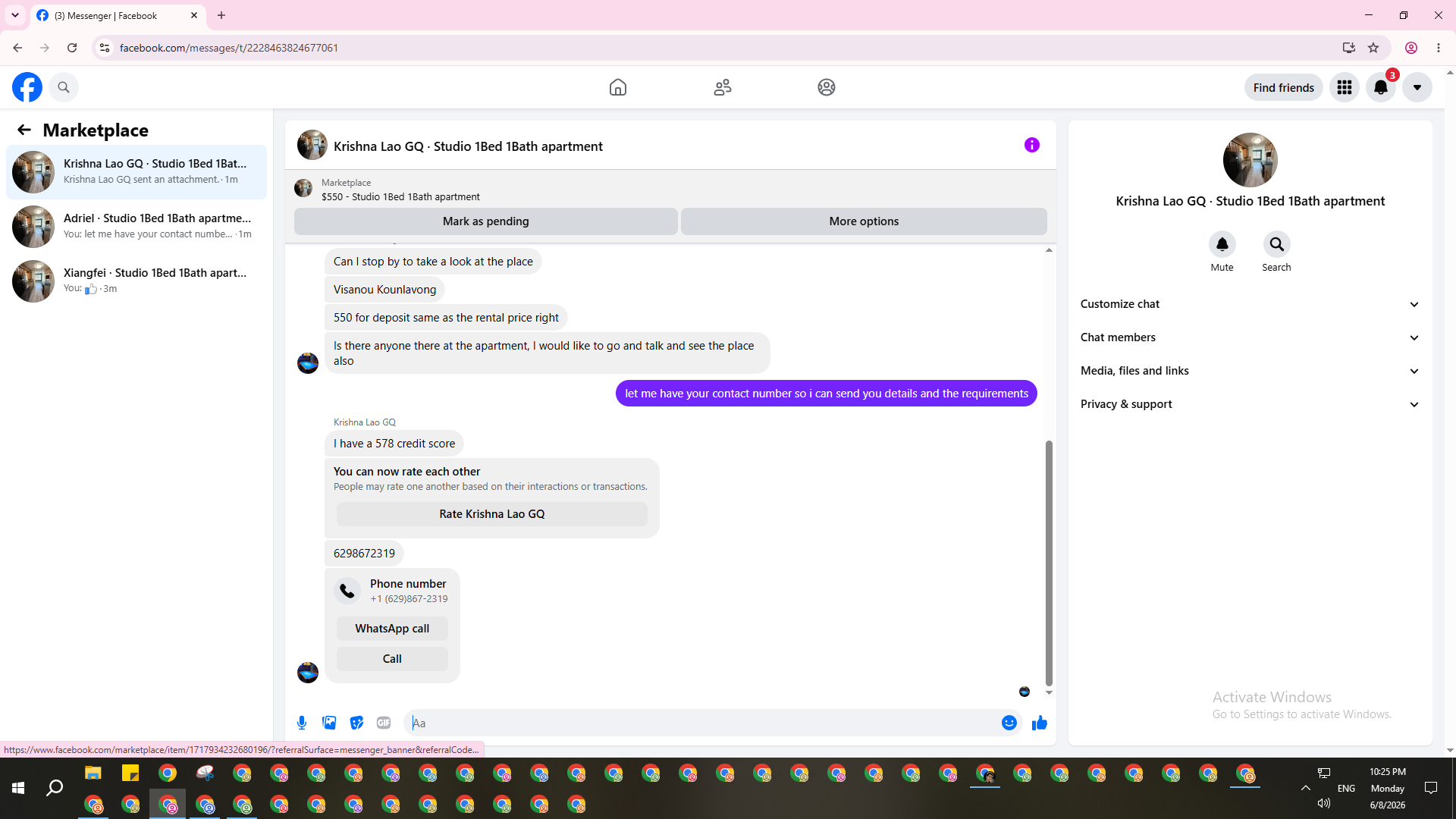The image size is (1456, 819).
Task: Focus the Aa message input field
Action: (x=704, y=723)
